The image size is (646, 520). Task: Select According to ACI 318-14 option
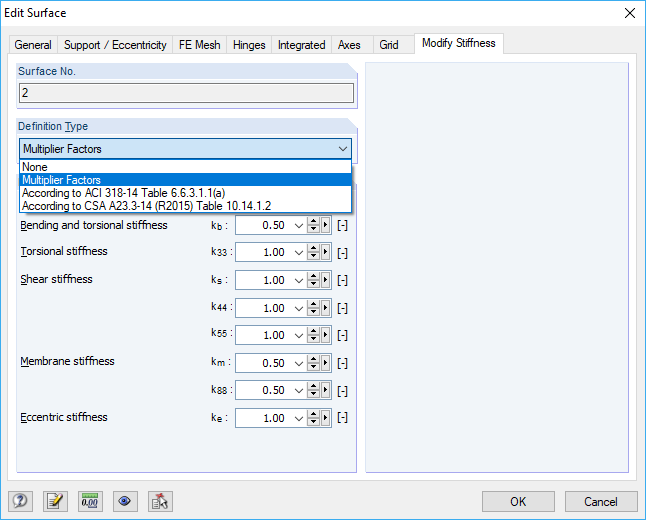point(185,193)
